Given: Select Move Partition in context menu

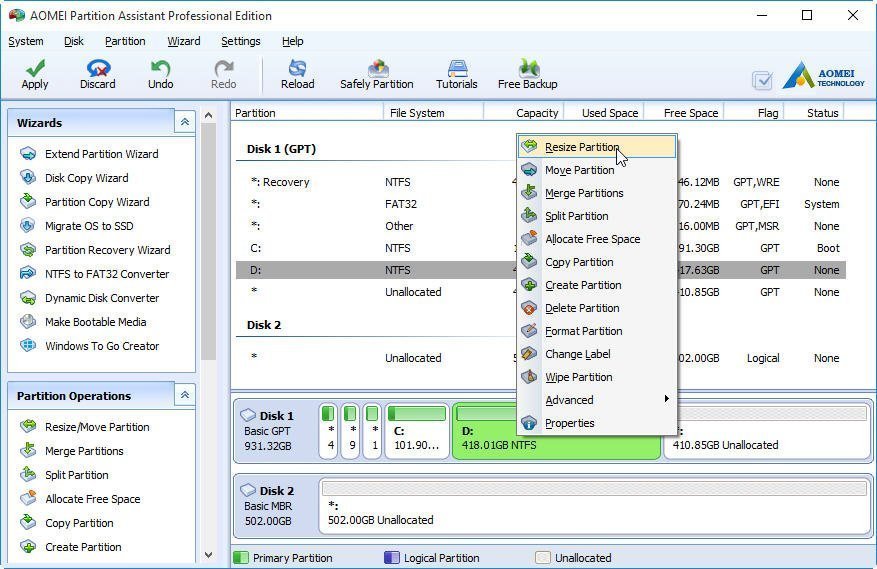Looking at the screenshot, I should click(597, 170).
